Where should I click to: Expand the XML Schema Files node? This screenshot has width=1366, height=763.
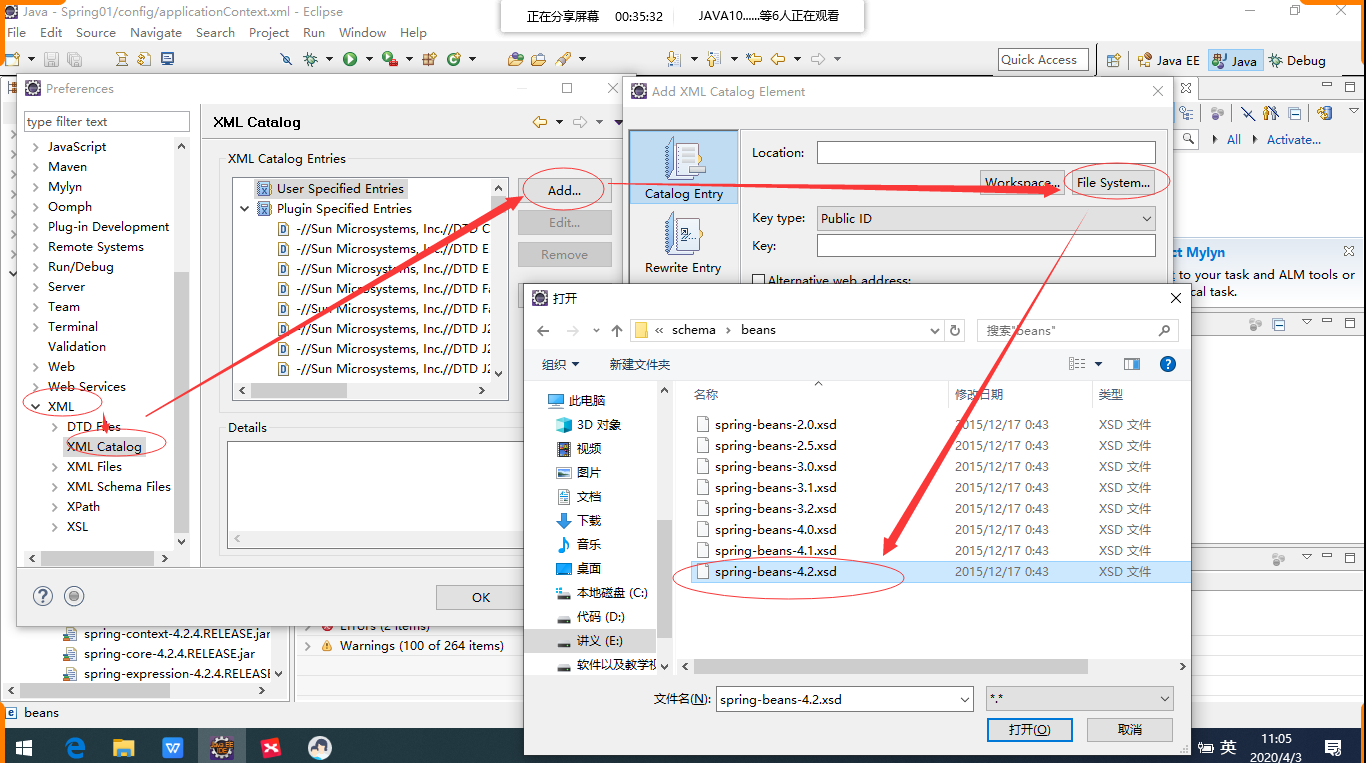click(55, 487)
